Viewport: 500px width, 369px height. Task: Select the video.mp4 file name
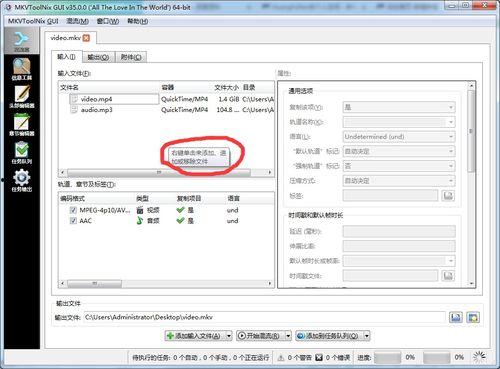coord(96,99)
